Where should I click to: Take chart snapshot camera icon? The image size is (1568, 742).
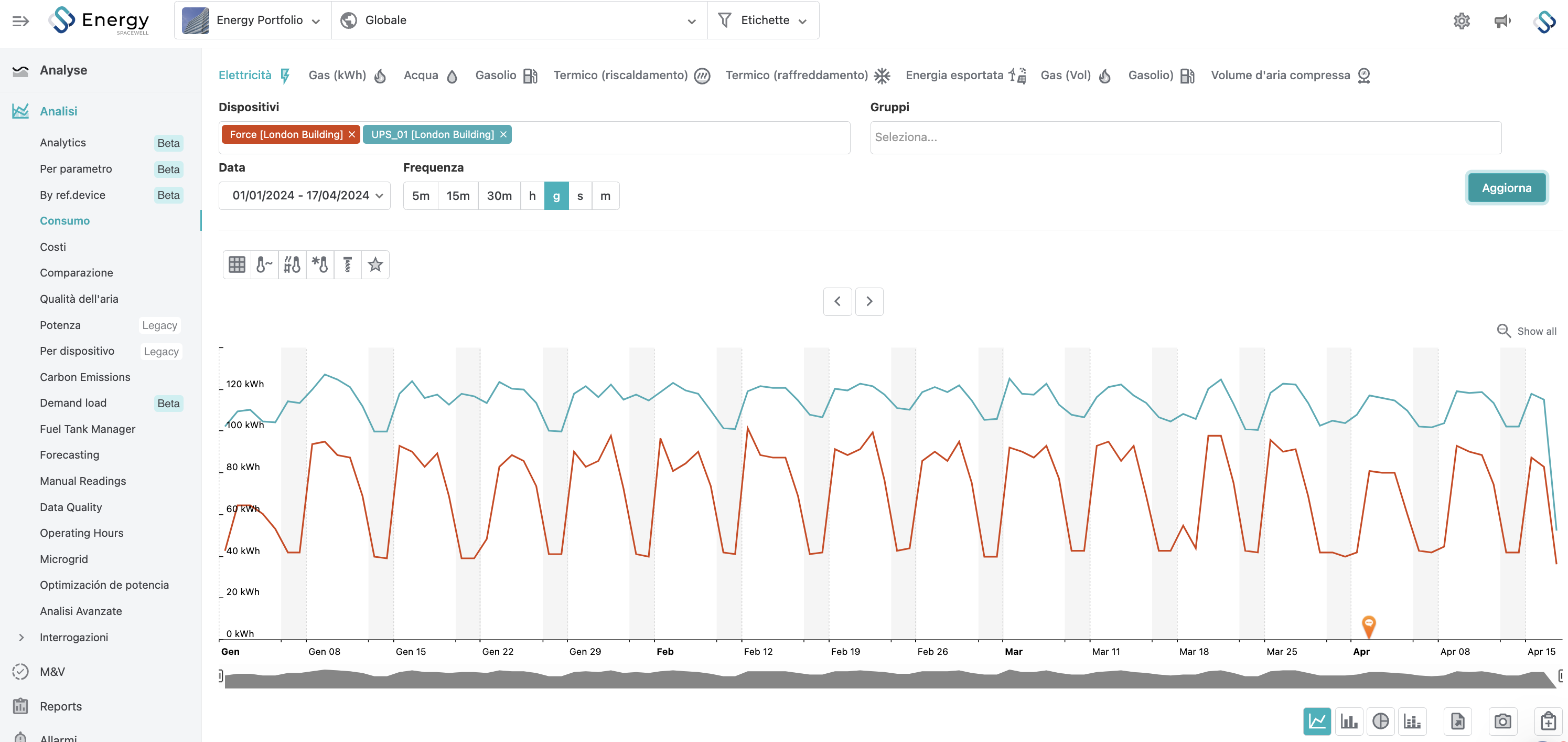[1503, 722]
